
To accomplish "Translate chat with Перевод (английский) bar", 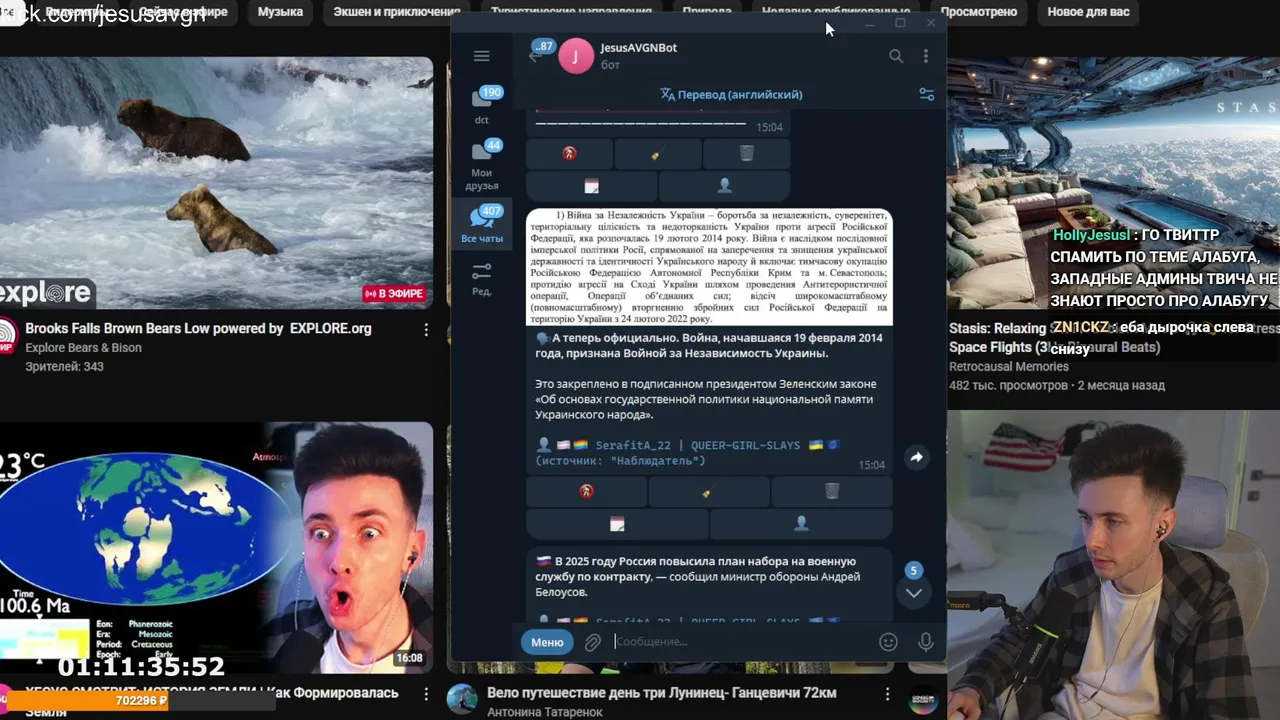I will tap(731, 94).
